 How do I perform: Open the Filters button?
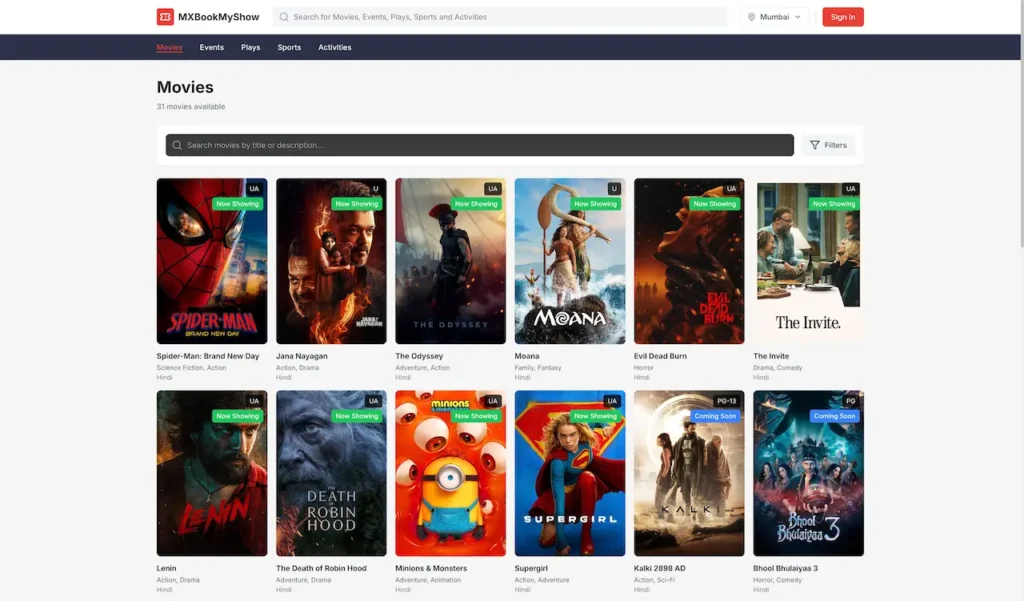pos(828,145)
